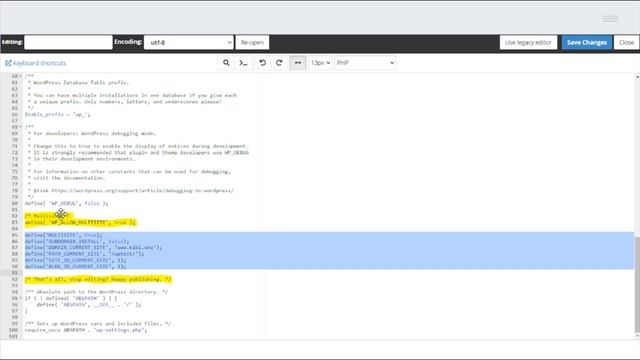The width and height of the screenshot is (640, 360).
Task: Click the vertical scrollbar thumb
Action: click(637, 285)
